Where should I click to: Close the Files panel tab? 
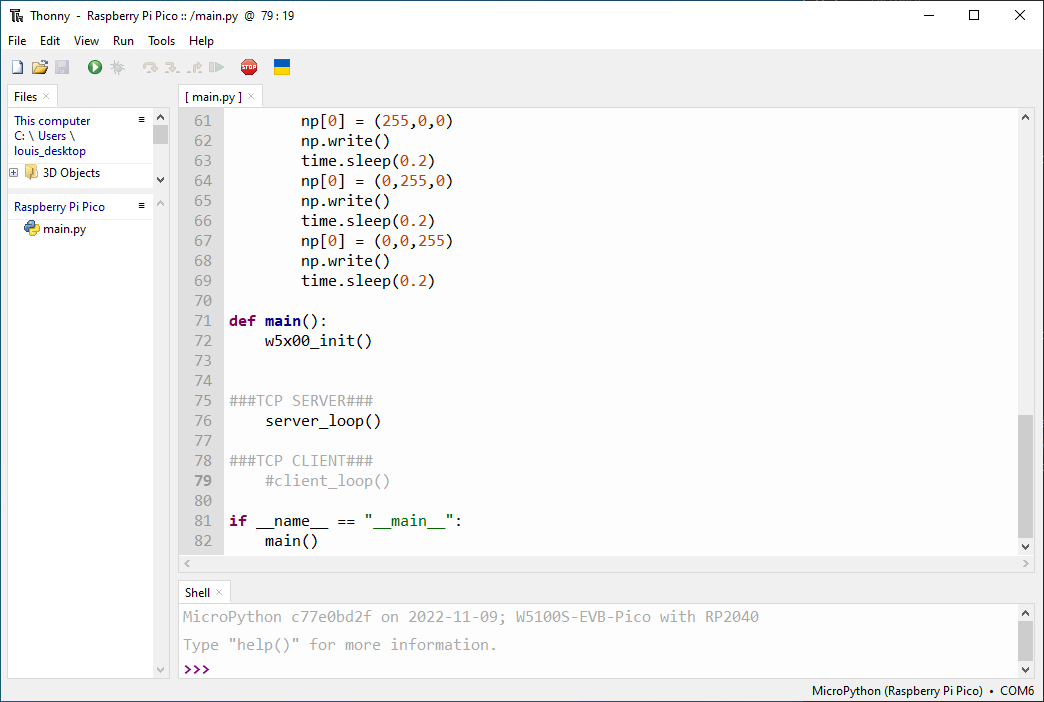(x=46, y=96)
